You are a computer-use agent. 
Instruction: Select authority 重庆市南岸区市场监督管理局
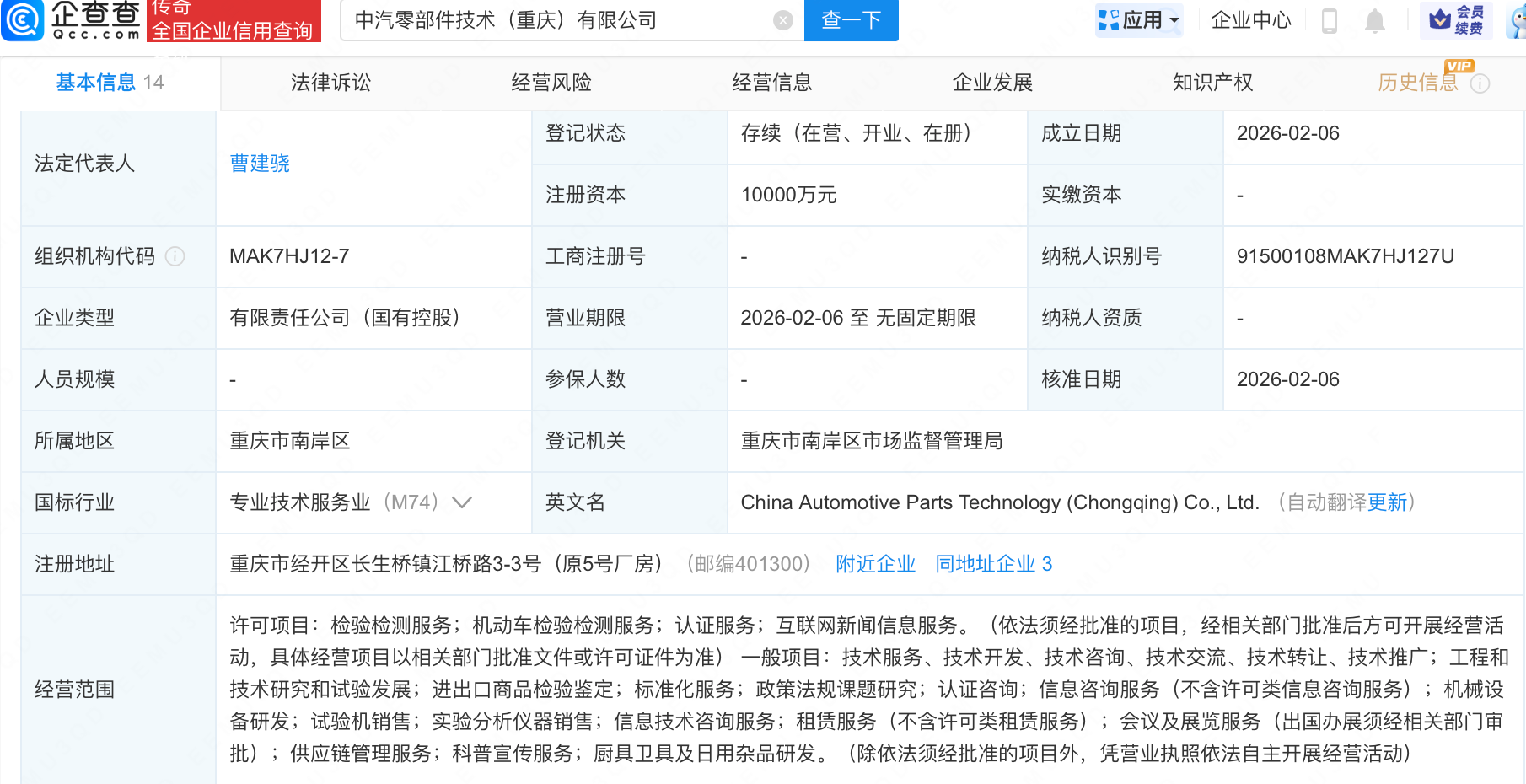click(x=872, y=441)
